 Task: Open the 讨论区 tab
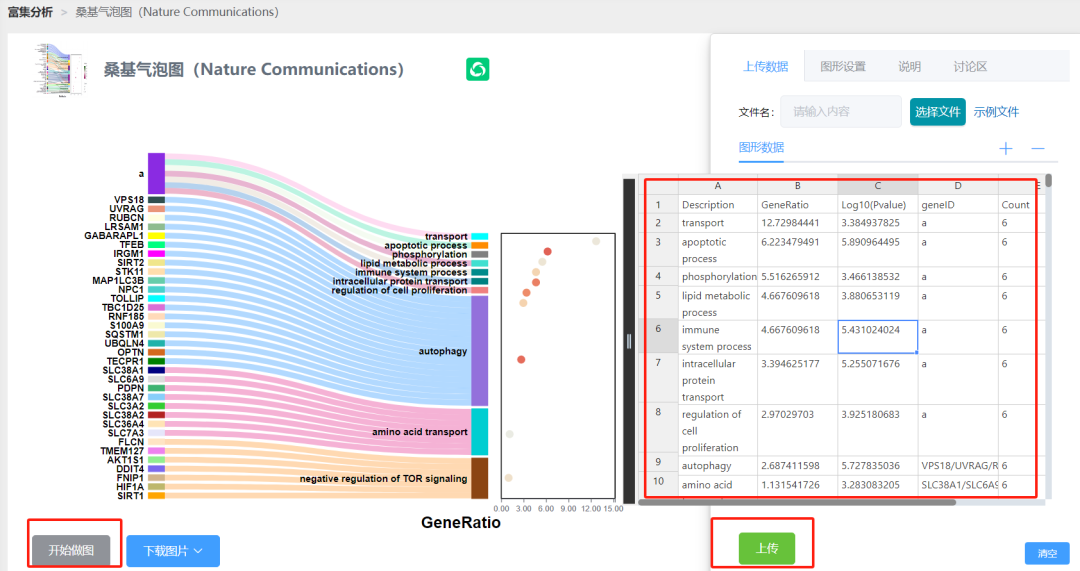(970, 67)
